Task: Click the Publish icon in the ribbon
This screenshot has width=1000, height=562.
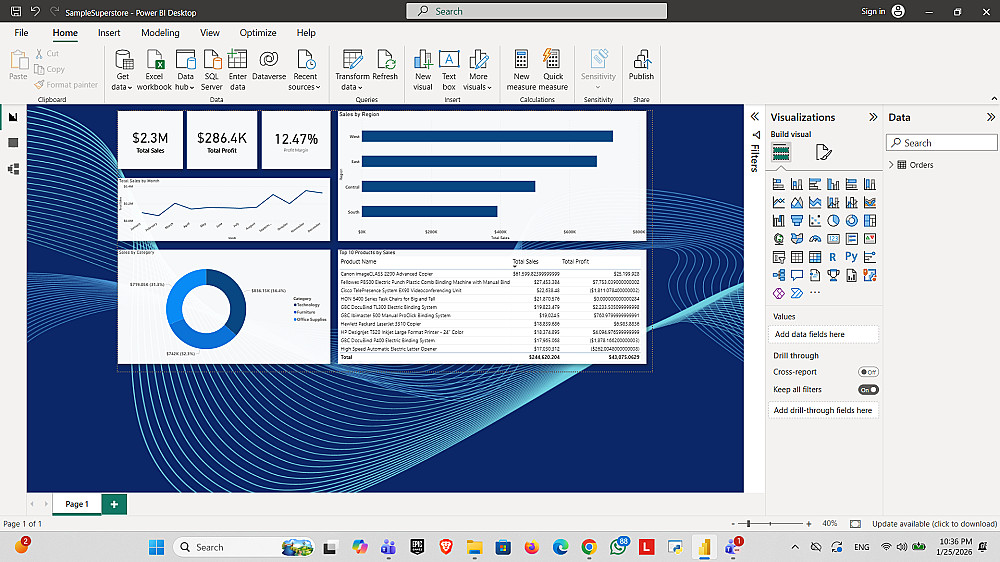Action: pyautogui.click(x=641, y=64)
